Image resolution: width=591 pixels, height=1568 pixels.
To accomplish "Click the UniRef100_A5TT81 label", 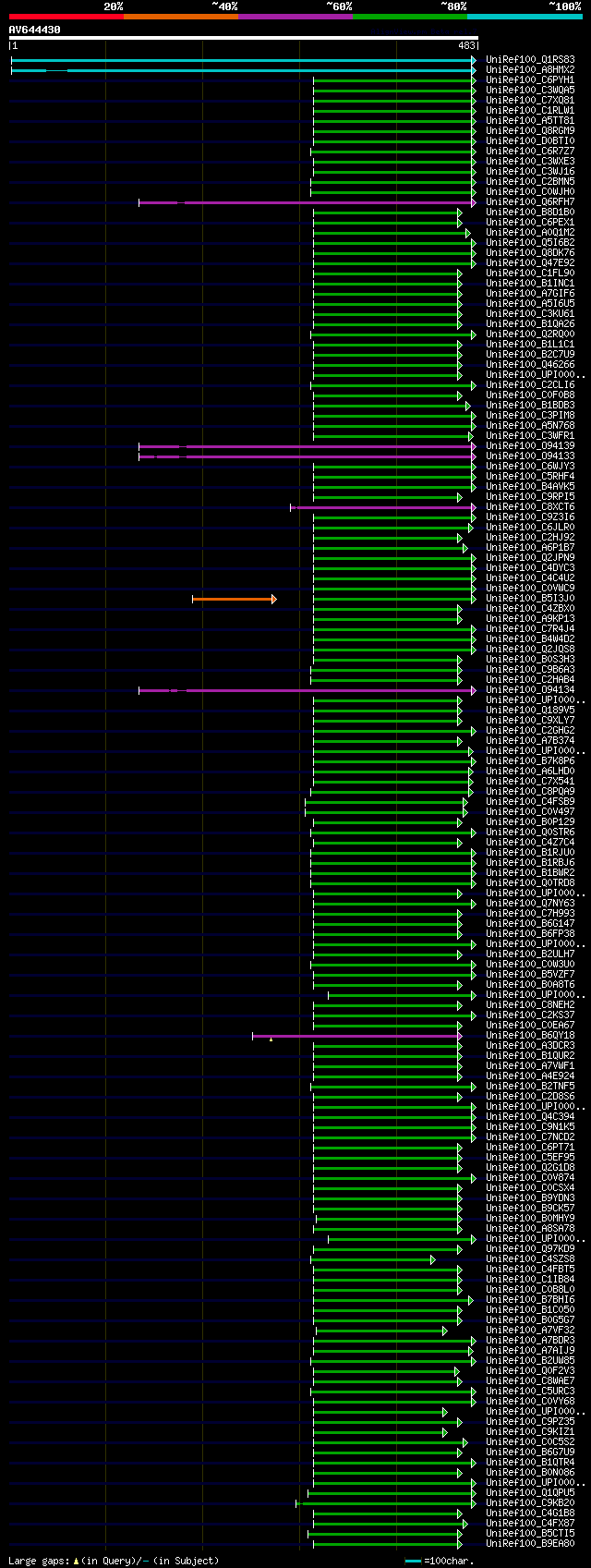I will point(530,121).
